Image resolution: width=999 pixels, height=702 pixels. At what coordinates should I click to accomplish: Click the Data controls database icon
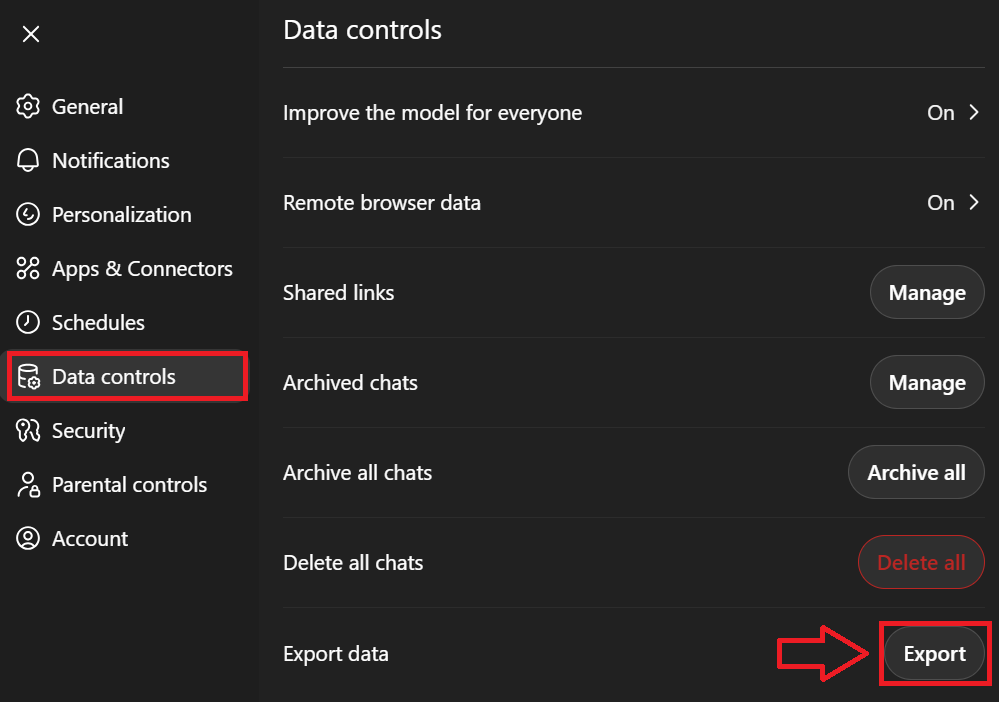pos(29,376)
